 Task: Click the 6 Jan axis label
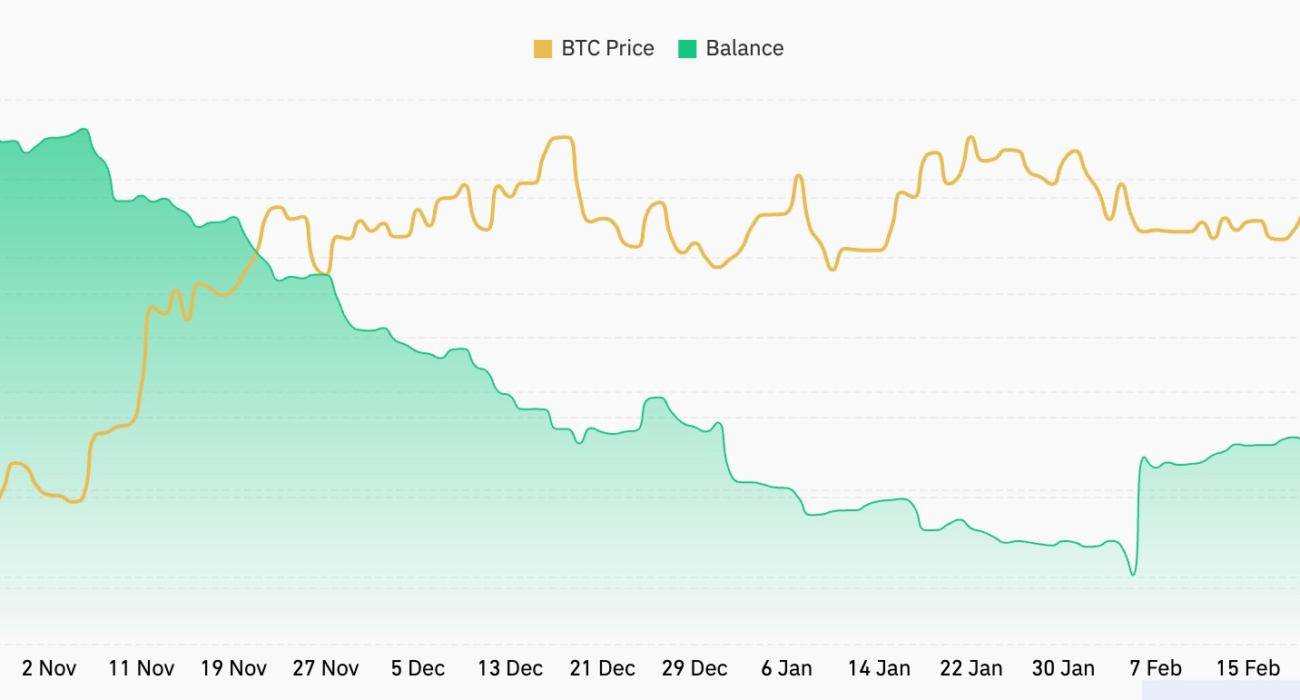[x=787, y=668]
